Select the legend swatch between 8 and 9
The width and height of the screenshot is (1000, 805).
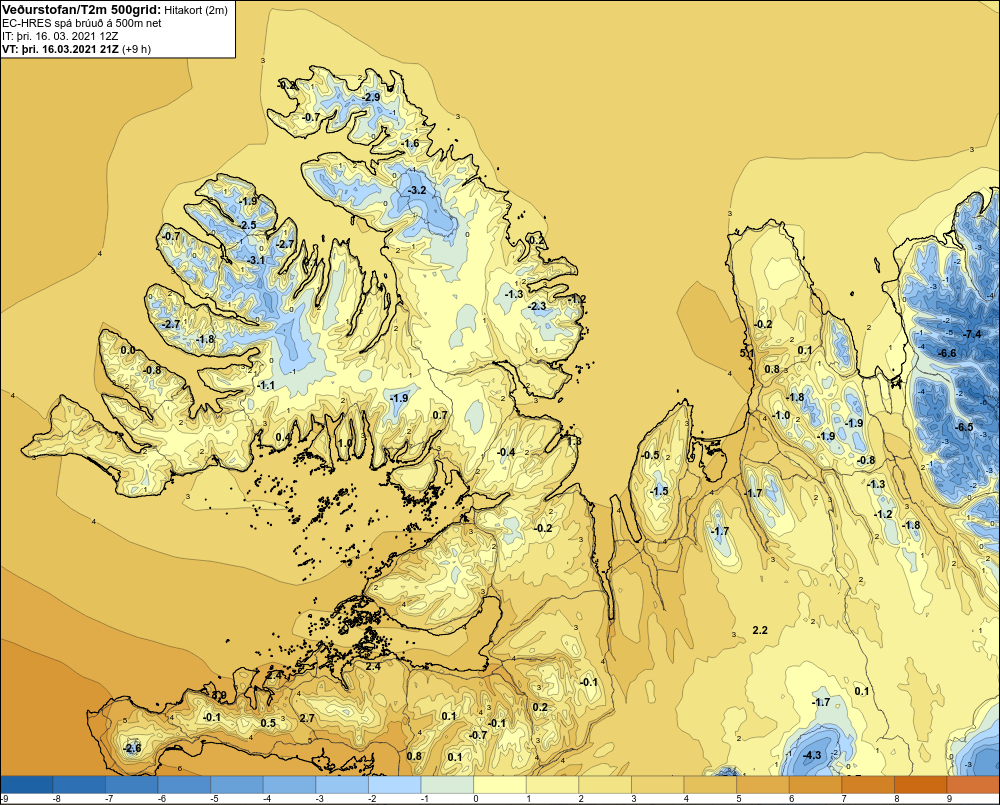point(920,784)
